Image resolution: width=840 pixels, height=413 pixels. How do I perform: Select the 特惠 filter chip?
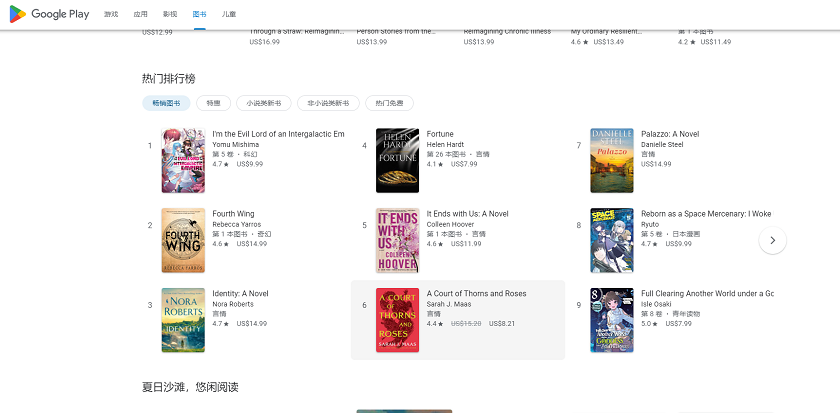click(213, 103)
